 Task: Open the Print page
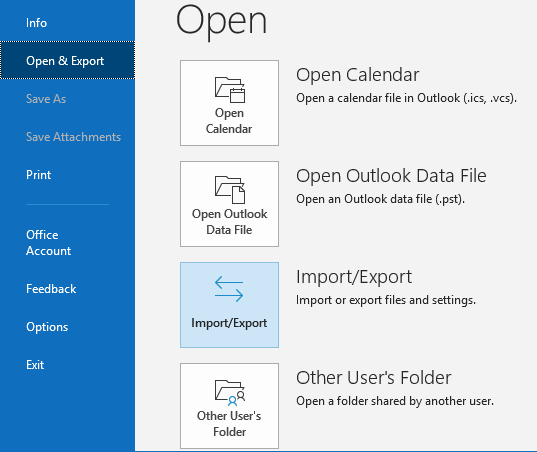coord(38,175)
